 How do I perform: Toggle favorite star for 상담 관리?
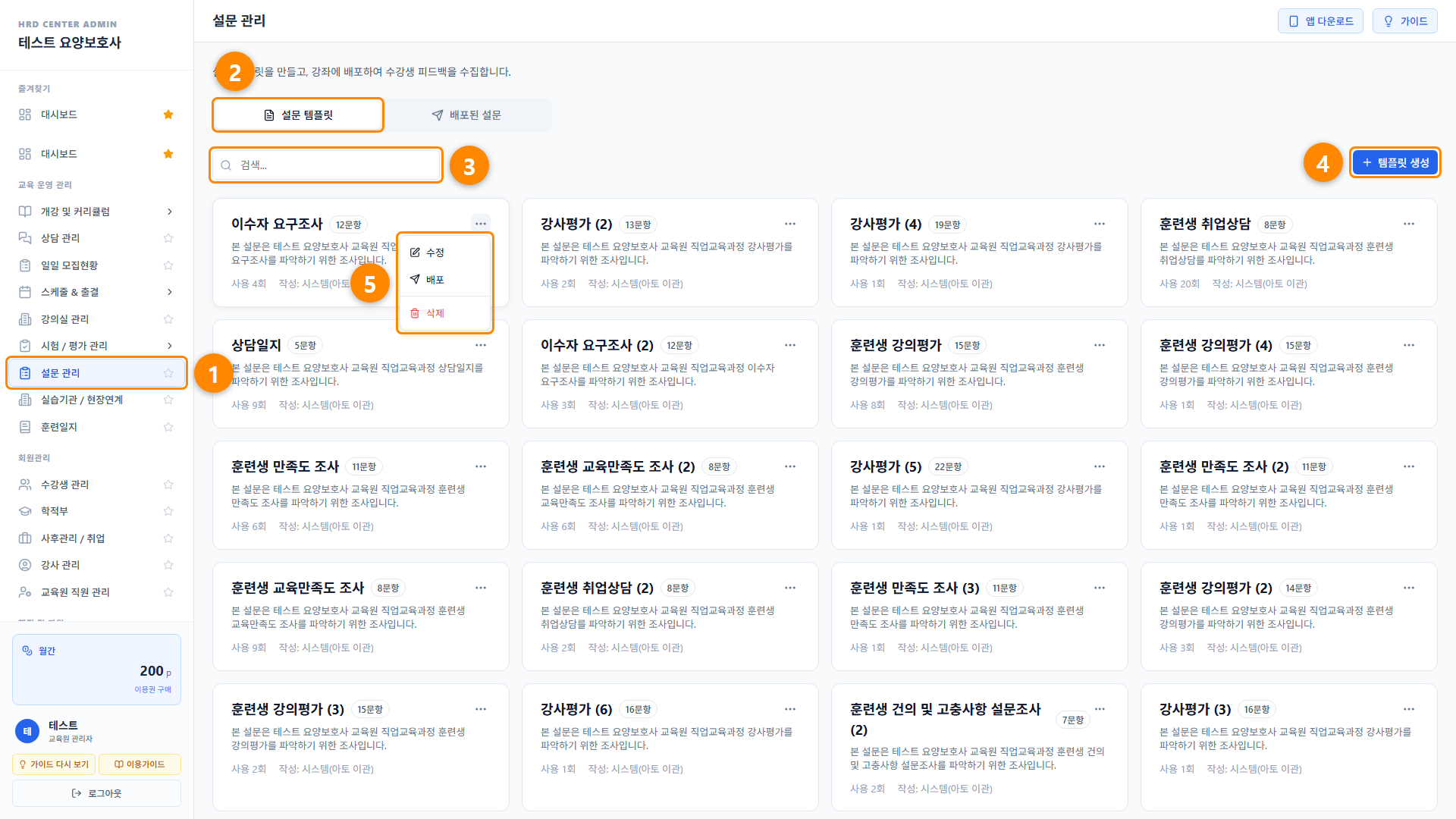click(168, 238)
